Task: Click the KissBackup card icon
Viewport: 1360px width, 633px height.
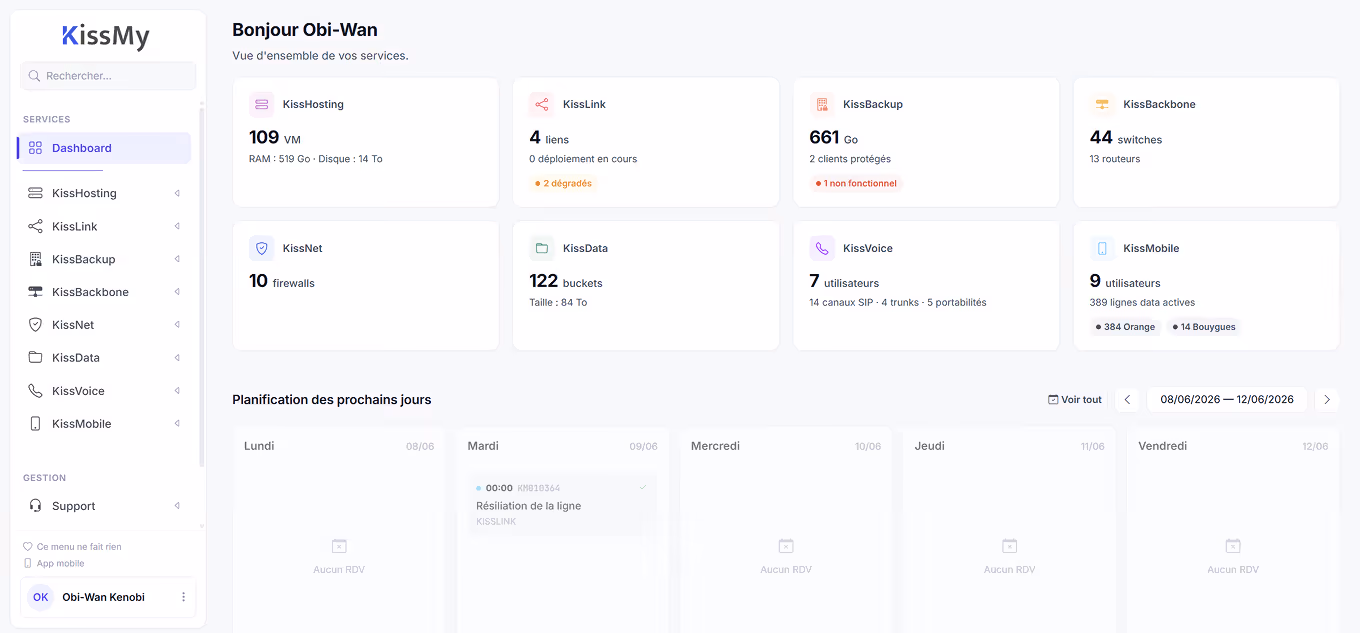Action: pos(822,104)
